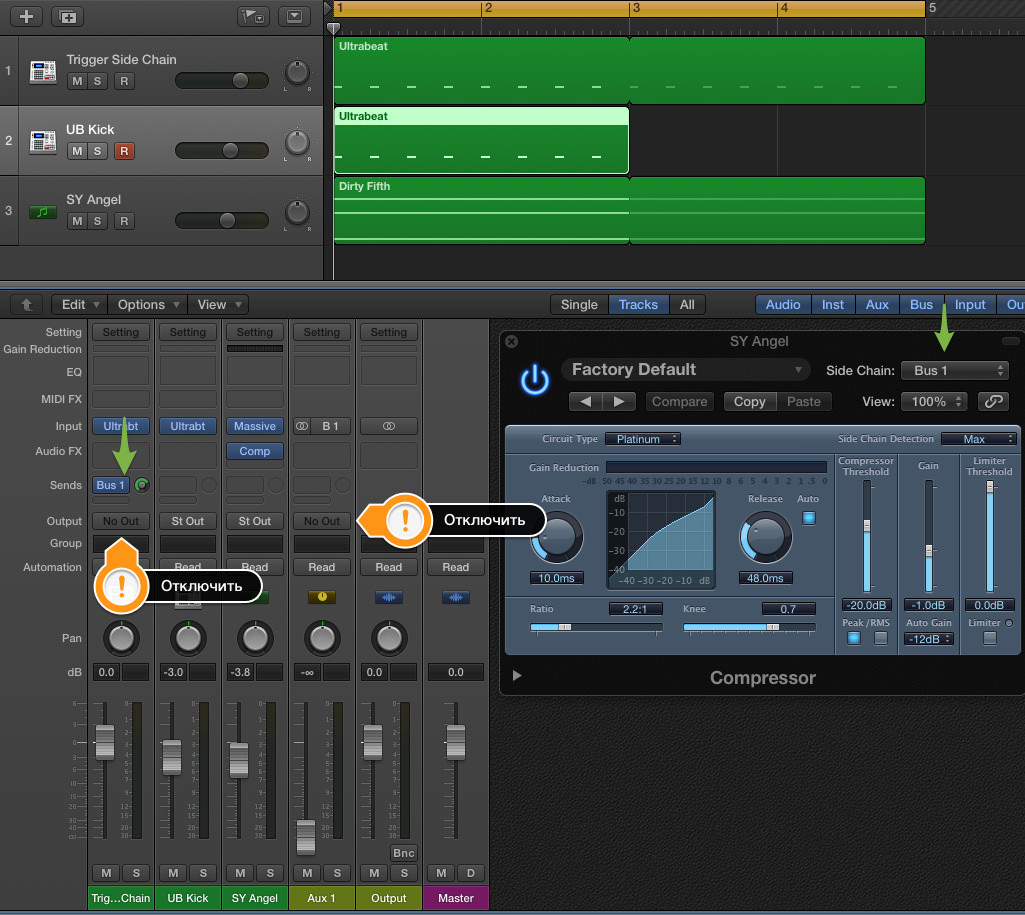Click Master channel waveform icon
The image size is (1025, 915).
point(456,597)
